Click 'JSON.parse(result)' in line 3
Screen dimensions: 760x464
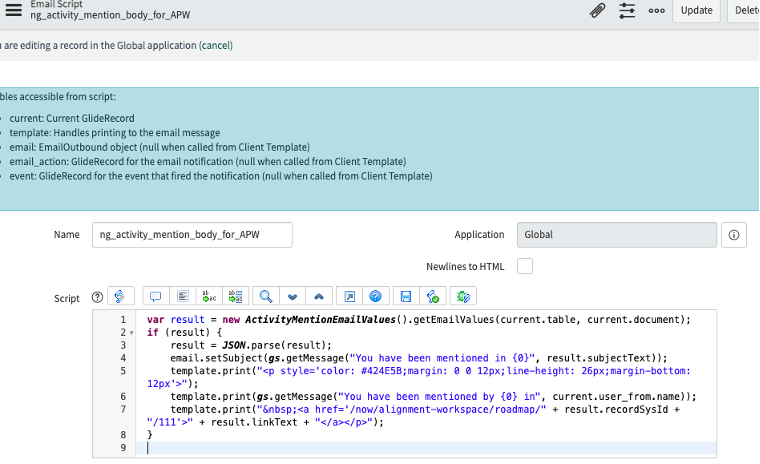[x=274, y=345]
